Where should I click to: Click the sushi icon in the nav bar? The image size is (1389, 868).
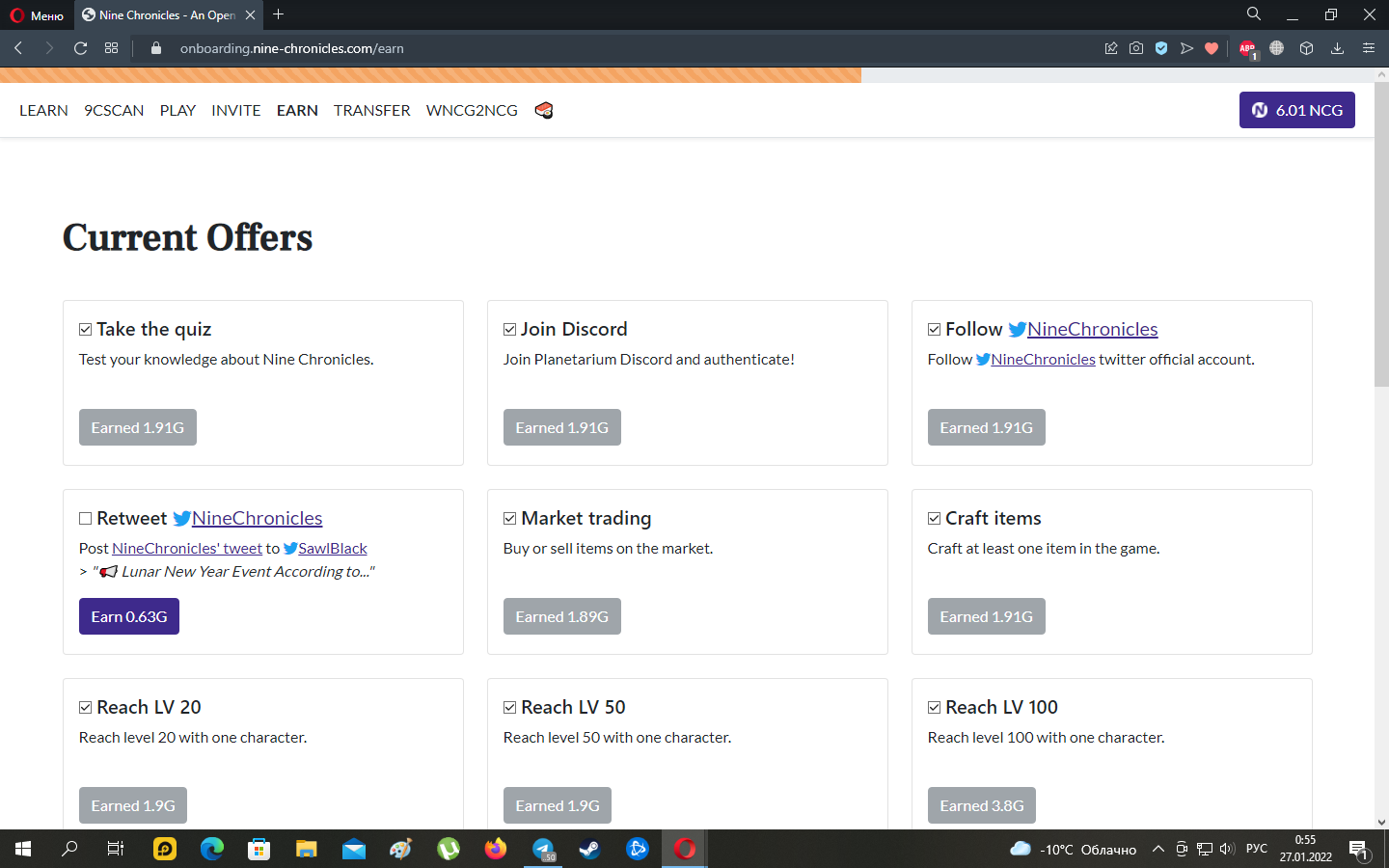(544, 110)
